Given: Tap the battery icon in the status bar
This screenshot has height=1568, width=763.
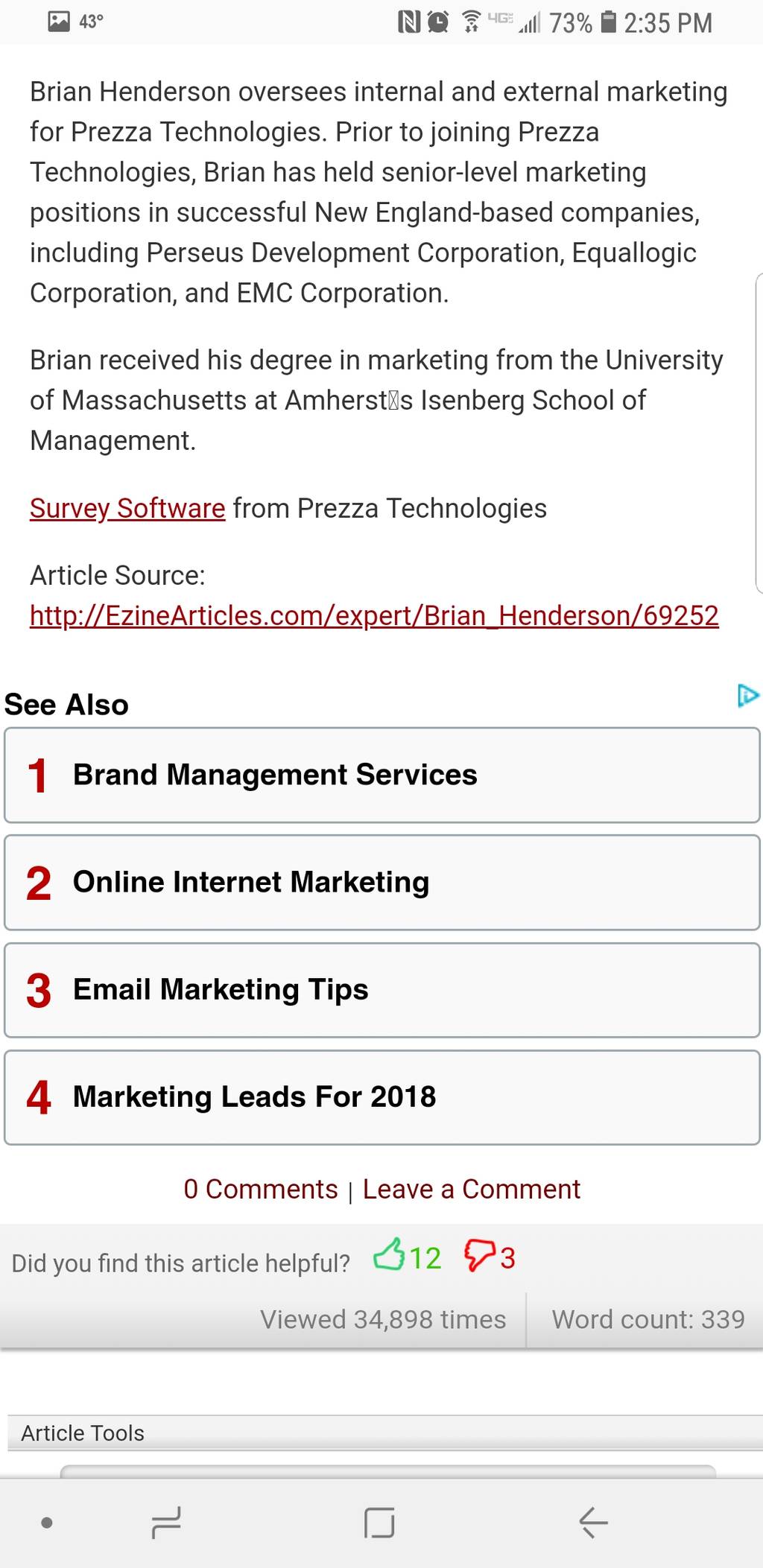Looking at the screenshot, I should pyautogui.click(x=609, y=22).
